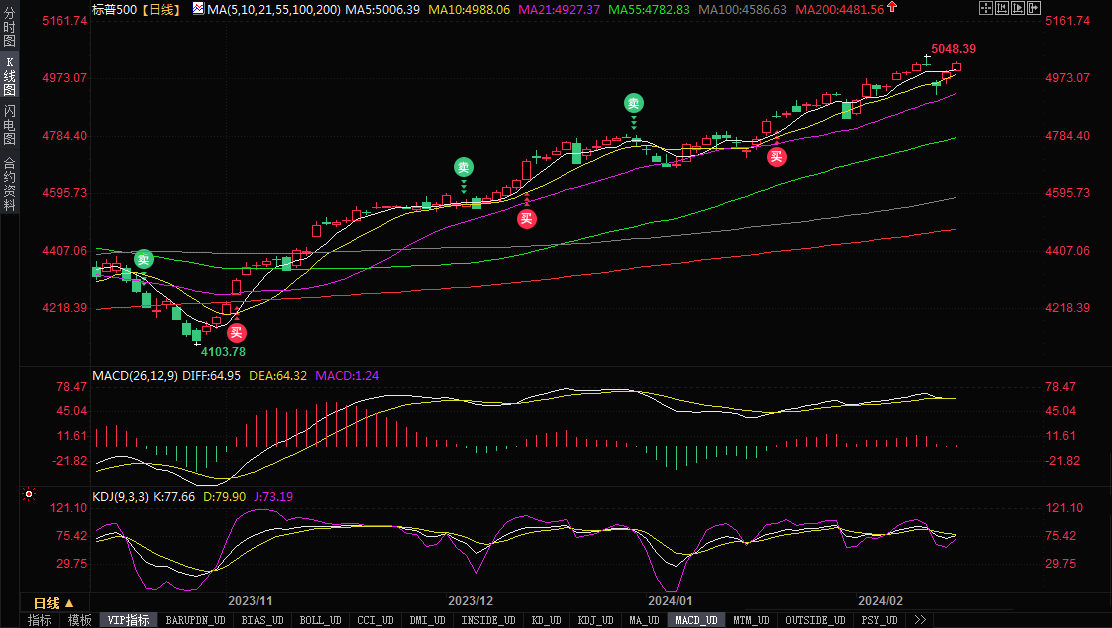Click the leftmost icon in the top-right chart toolbar
This screenshot has width=1112, height=628.
985,9
